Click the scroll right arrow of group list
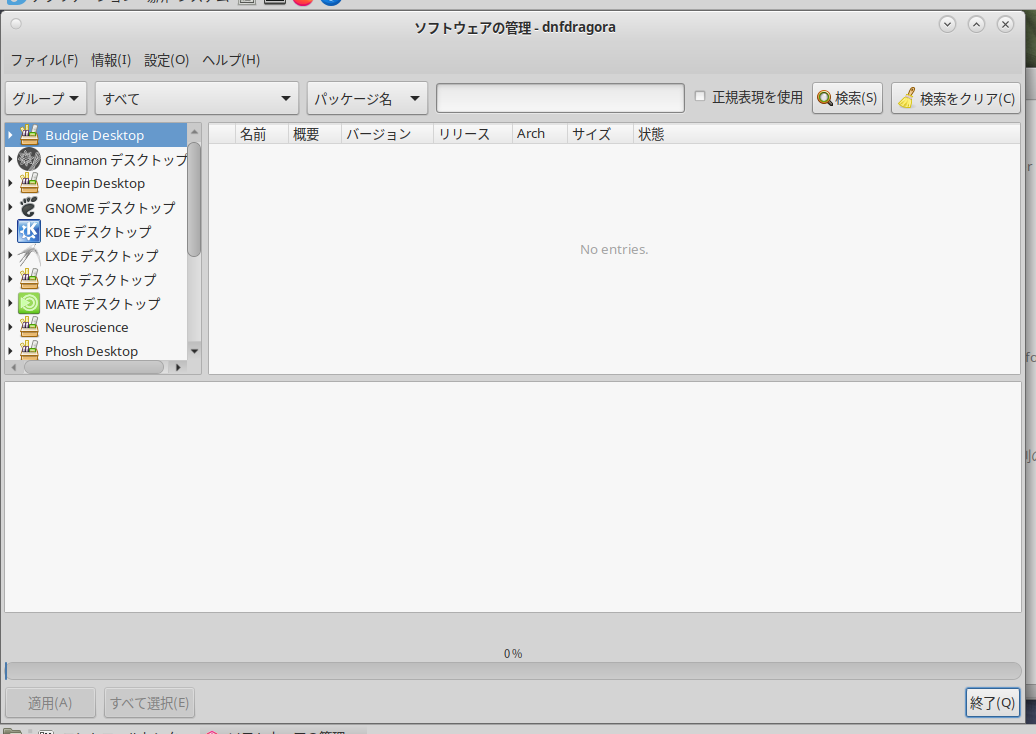Image resolution: width=1036 pixels, height=734 pixels. pos(178,367)
